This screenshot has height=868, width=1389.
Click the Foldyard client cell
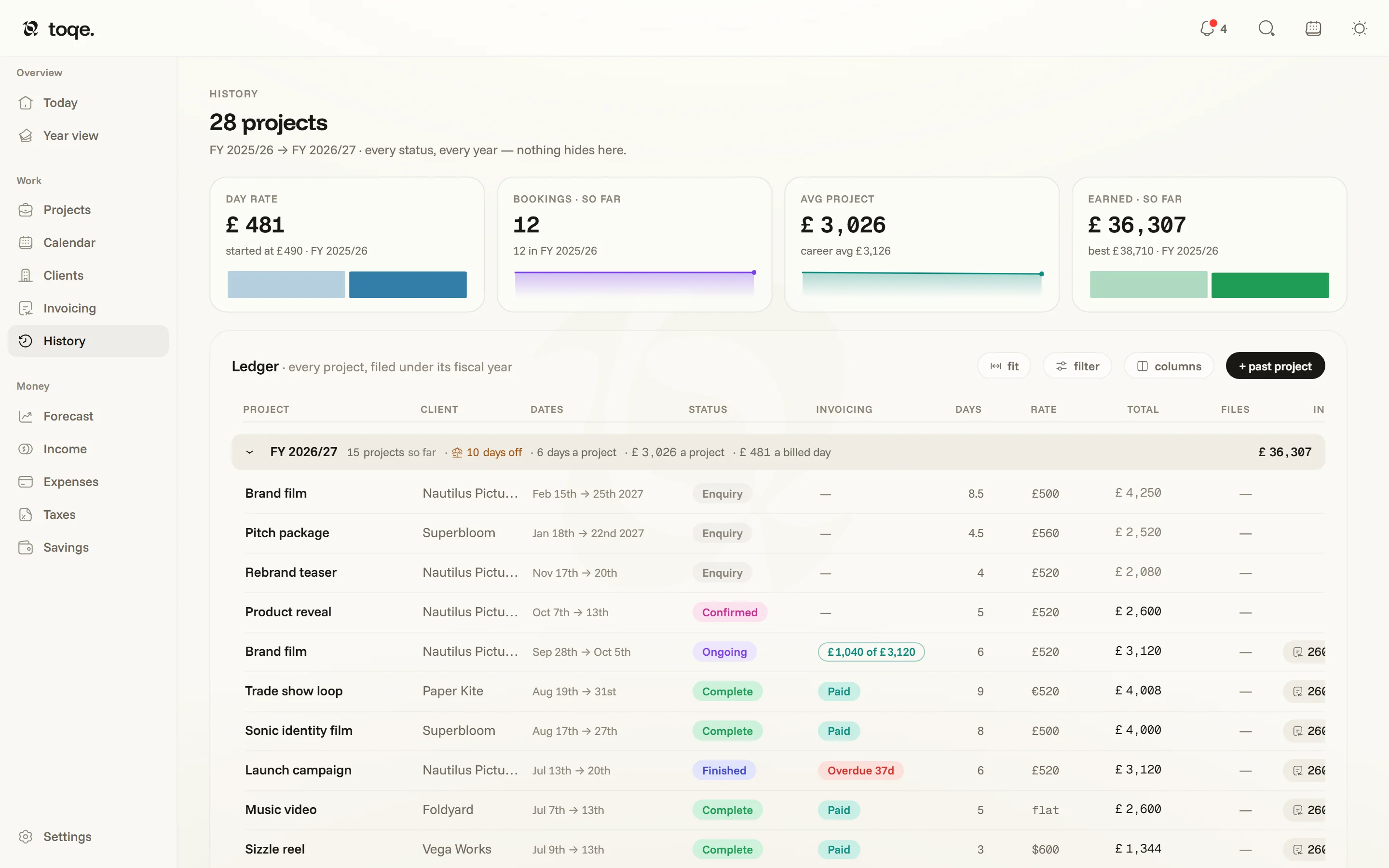click(x=448, y=810)
